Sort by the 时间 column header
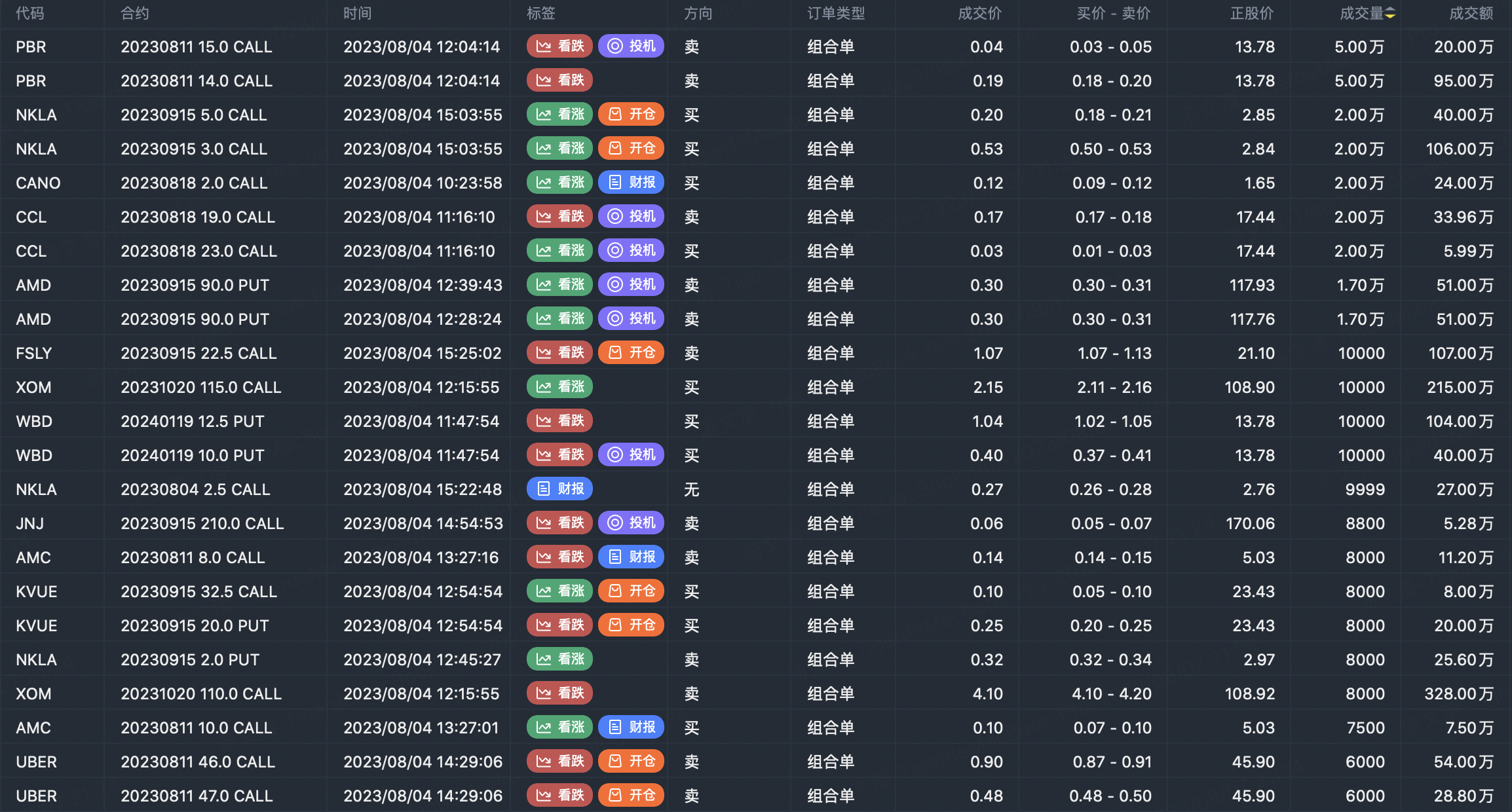Viewport: 1512px width, 812px height. tap(358, 14)
